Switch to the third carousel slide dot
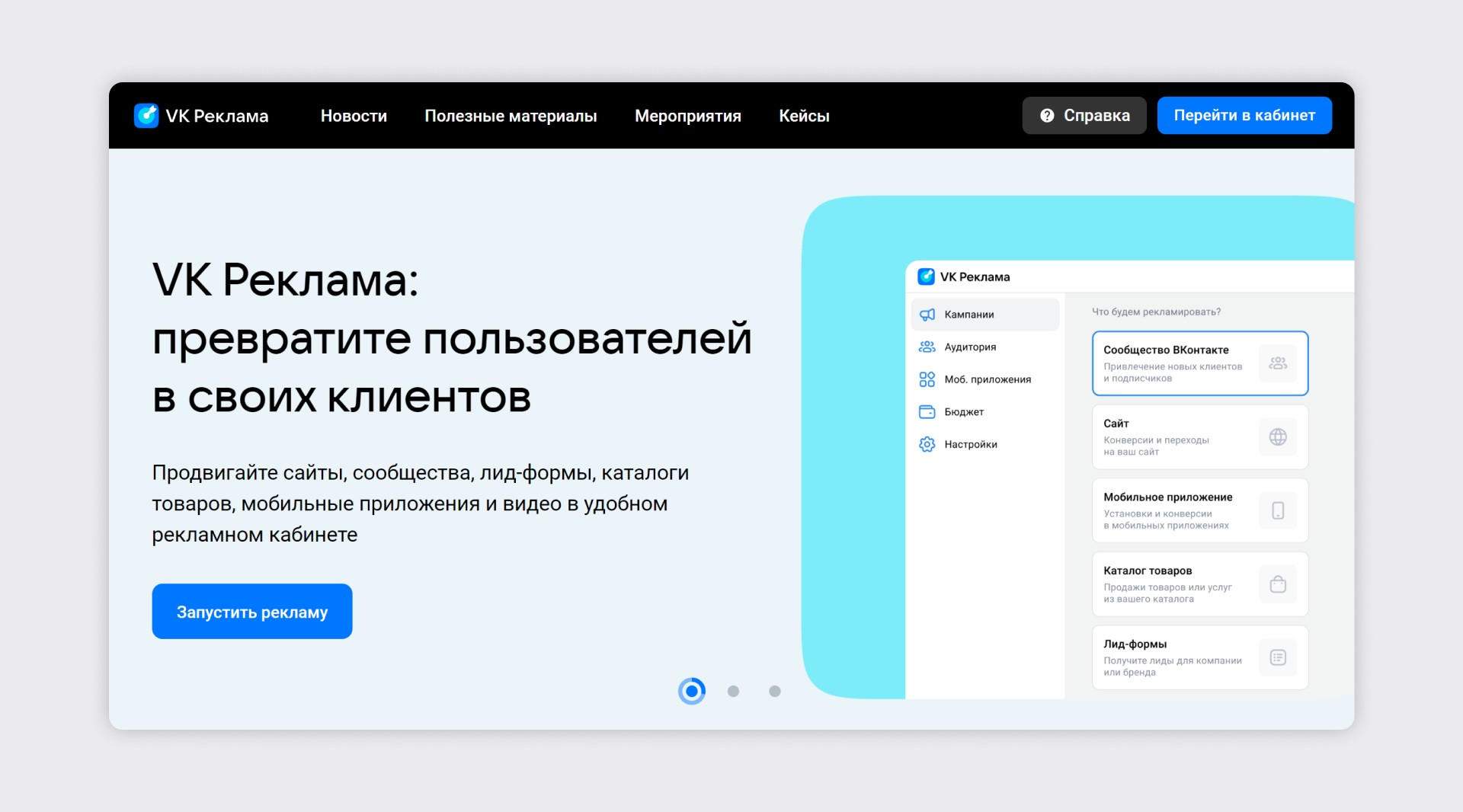The width and height of the screenshot is (1463, 812). click(775, 691)
